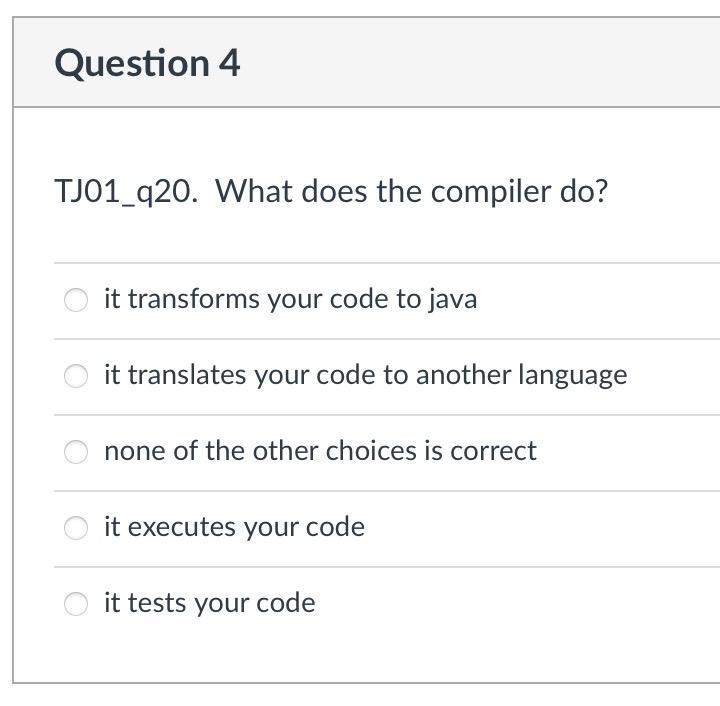Viewport: 720px width, 706px height.
Task: Select the radio button for 'it transforms your code to java'
Action: pos(76,300)
